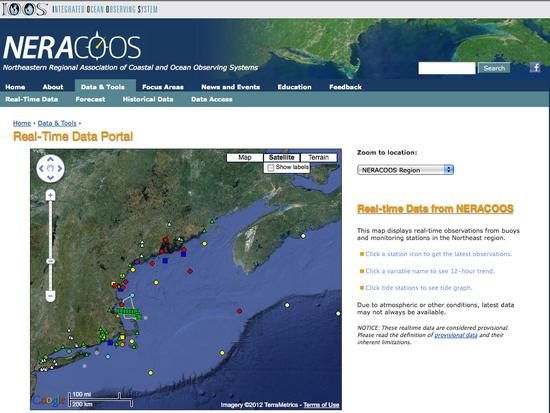Open the provisional data definition link
This screenshot has height=413, width=550.
tap(456, 335)
